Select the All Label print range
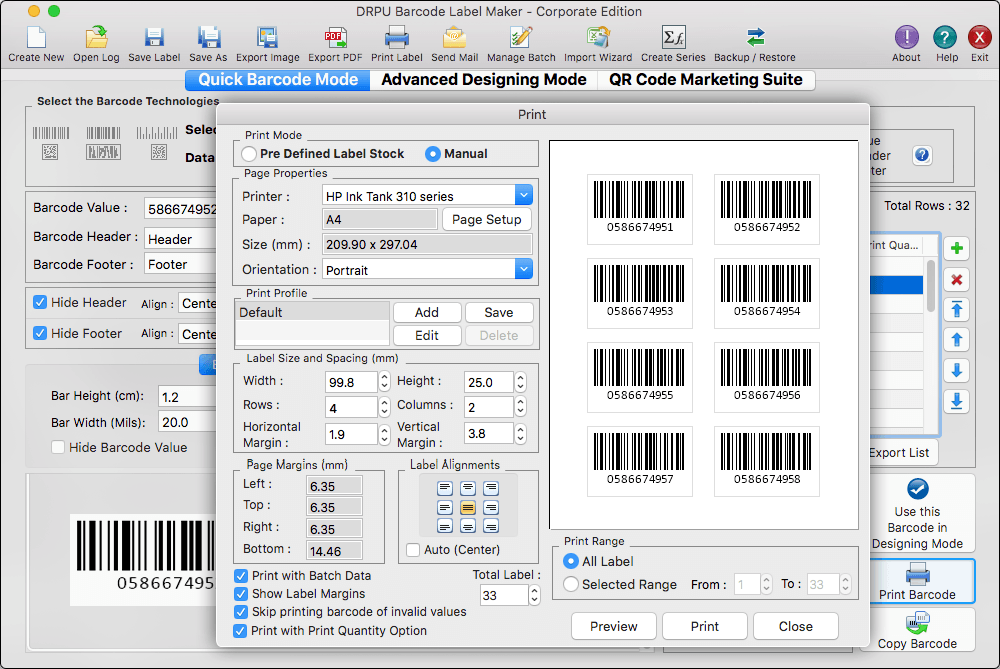1000x669 pixels. click(570, 561)
